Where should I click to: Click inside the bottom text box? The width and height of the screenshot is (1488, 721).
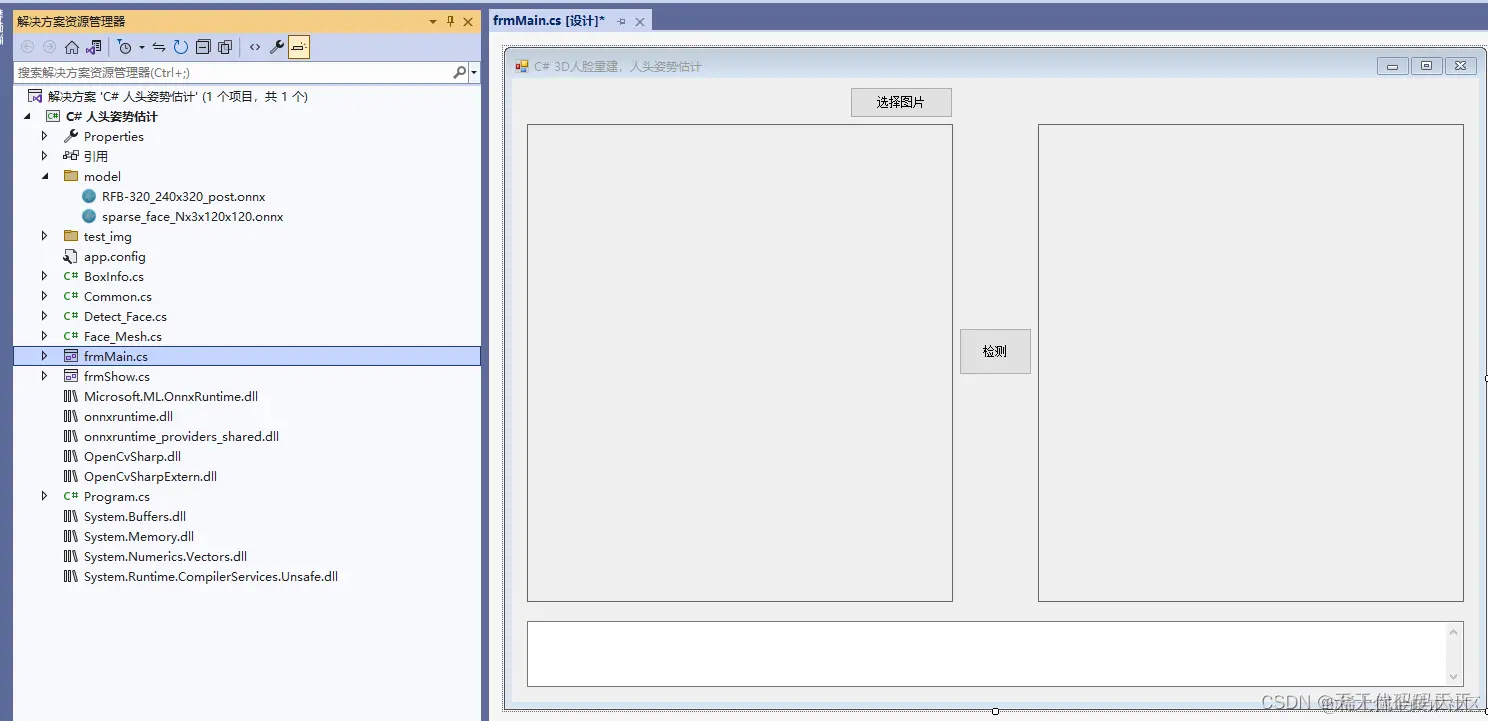tap(986, 654)
